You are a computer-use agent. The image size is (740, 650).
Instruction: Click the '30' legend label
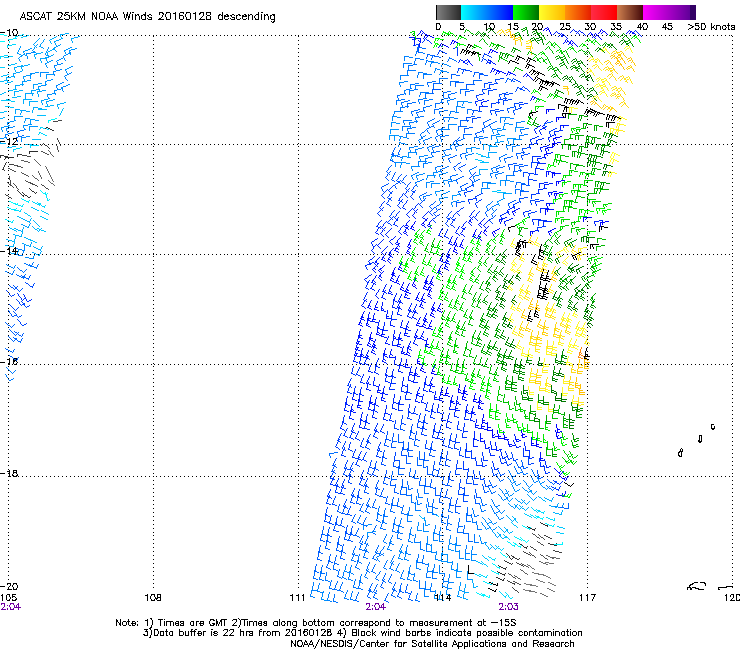pyautogui.click(x=590, y=27)
